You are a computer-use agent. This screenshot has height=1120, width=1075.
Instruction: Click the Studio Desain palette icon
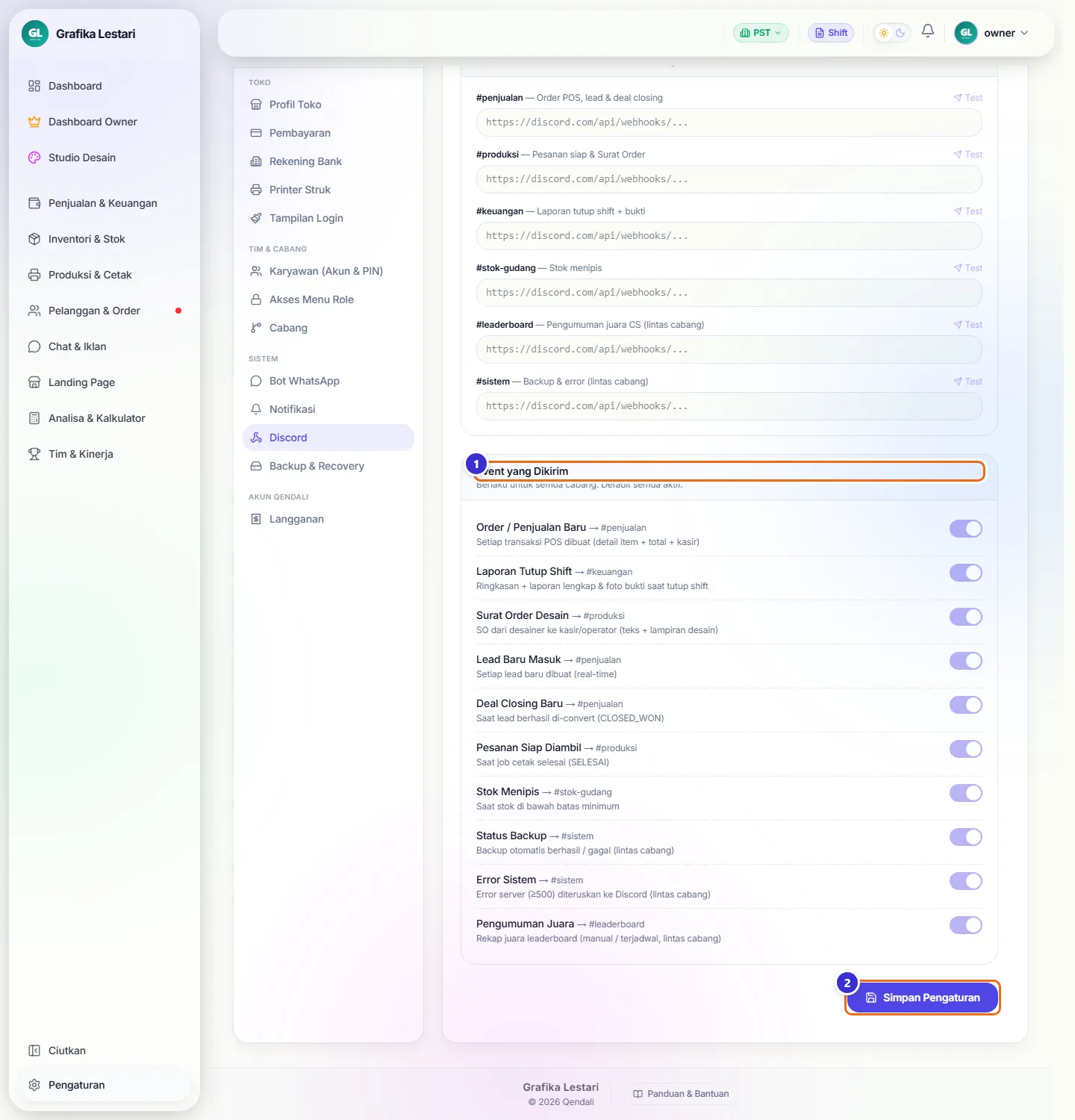tap(34, 158)
